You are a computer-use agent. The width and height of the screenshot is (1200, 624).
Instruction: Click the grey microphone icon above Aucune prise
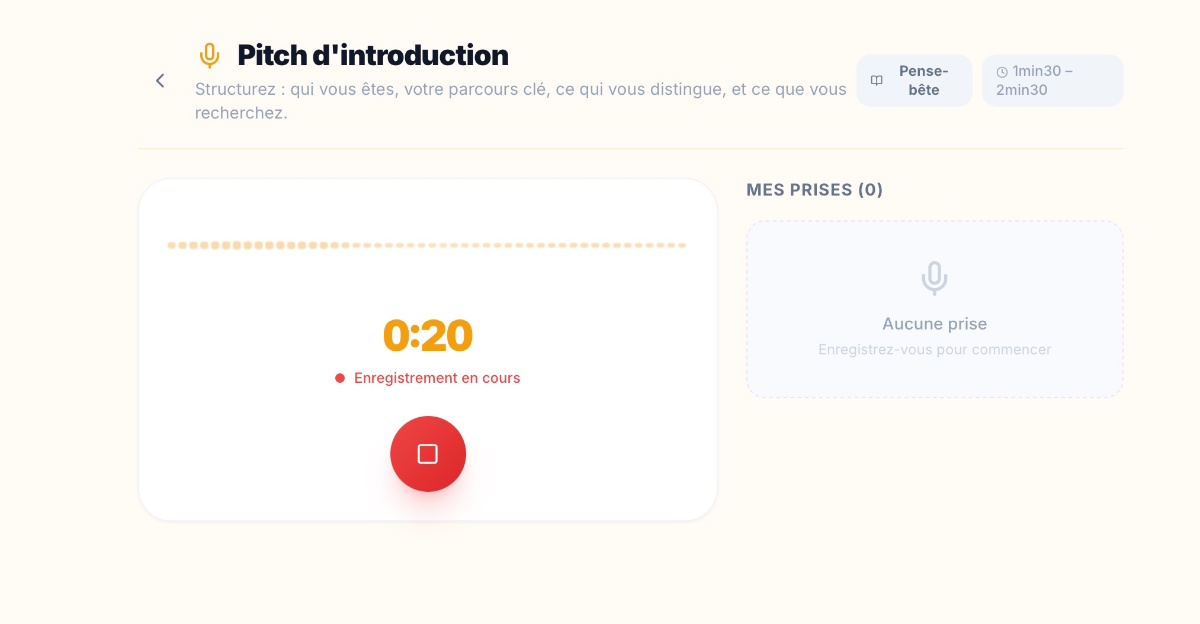[x=934, y=278]
